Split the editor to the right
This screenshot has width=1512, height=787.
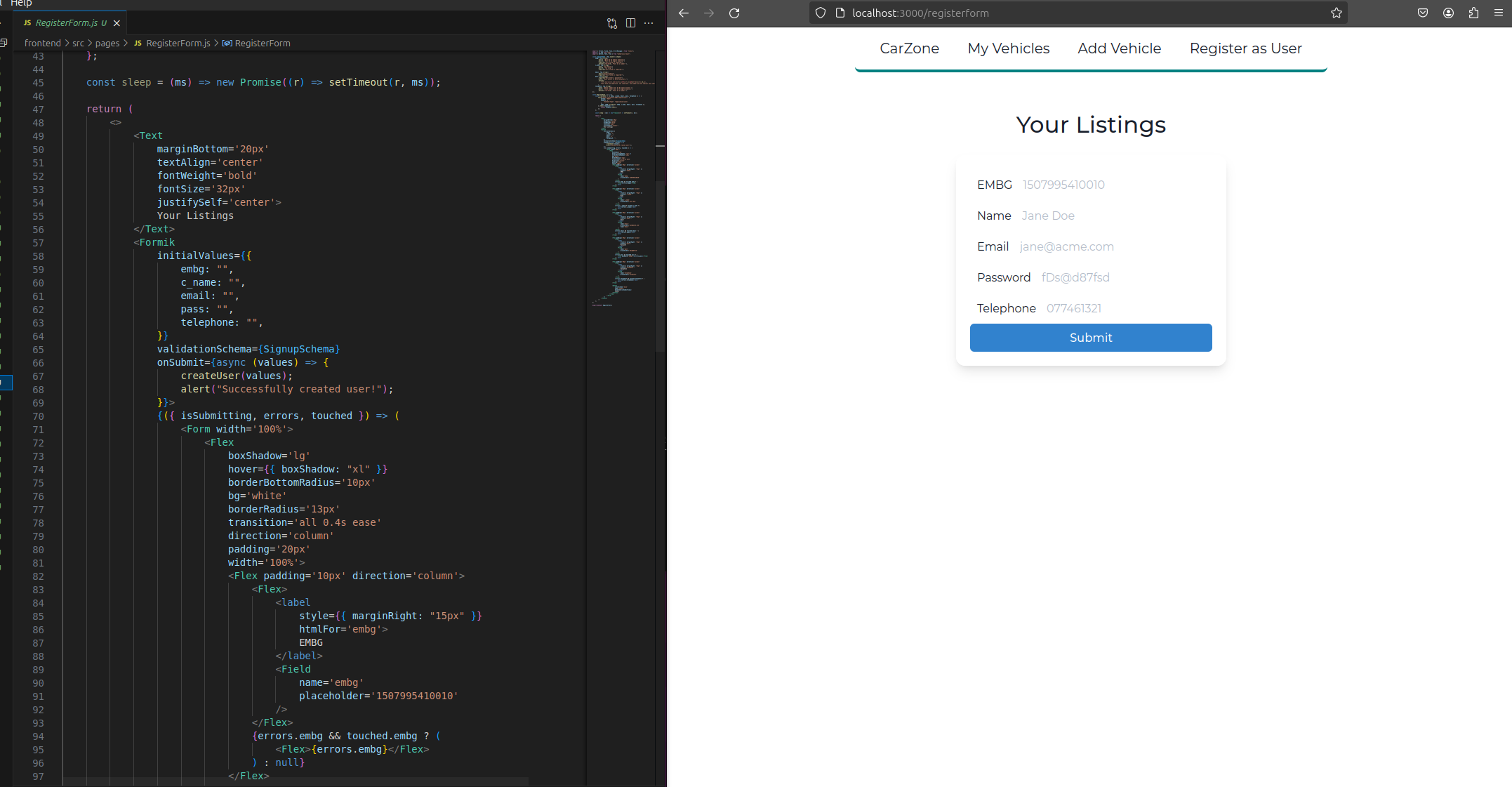click(630, 23)
